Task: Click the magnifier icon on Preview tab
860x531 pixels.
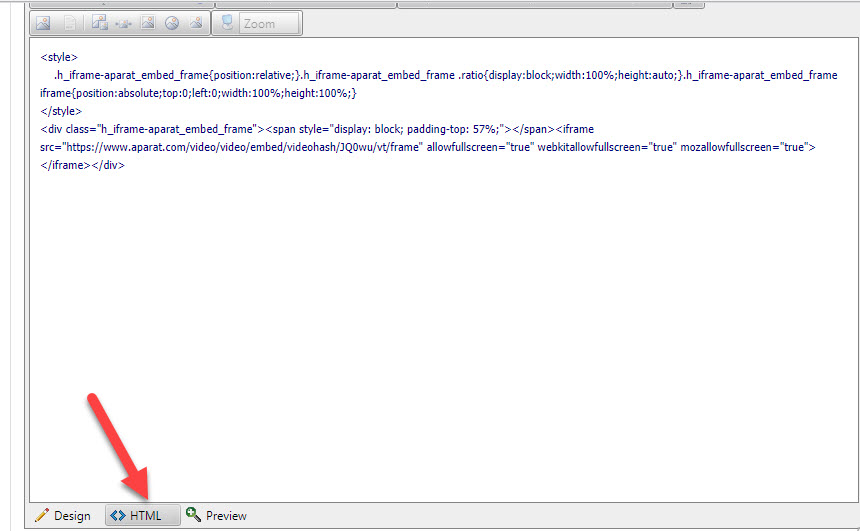Action: click(193, 516)
